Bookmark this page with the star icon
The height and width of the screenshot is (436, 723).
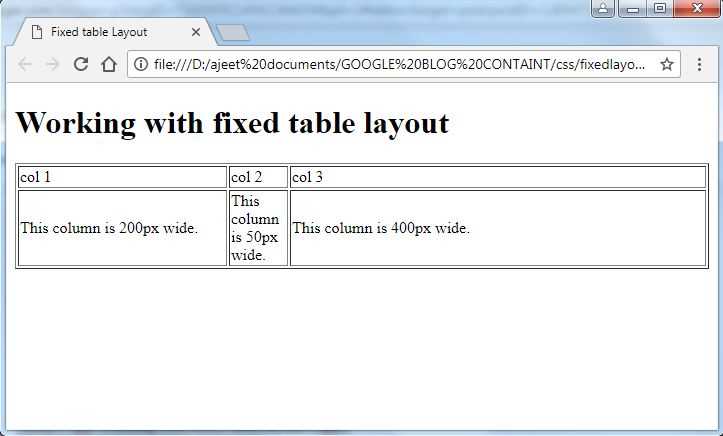click(667, 64)
